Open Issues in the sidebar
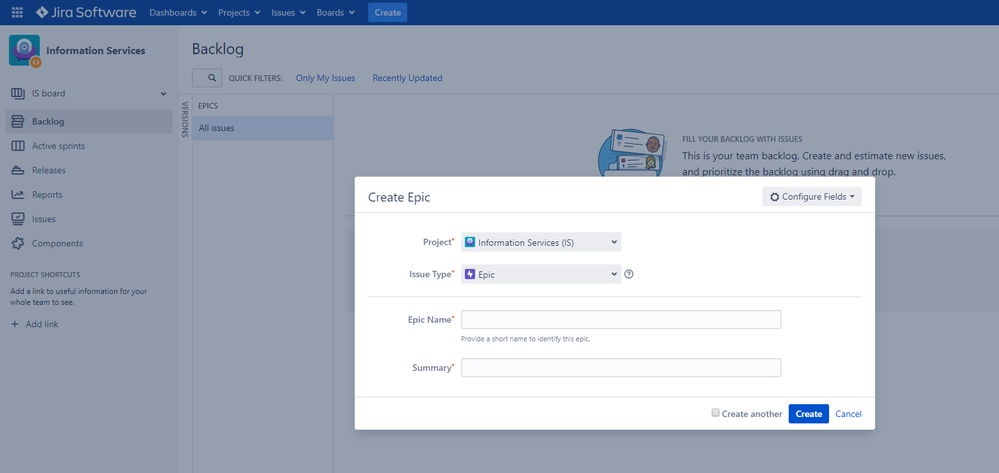Screen dimensions: 999x473 click(x=89, y=219)
